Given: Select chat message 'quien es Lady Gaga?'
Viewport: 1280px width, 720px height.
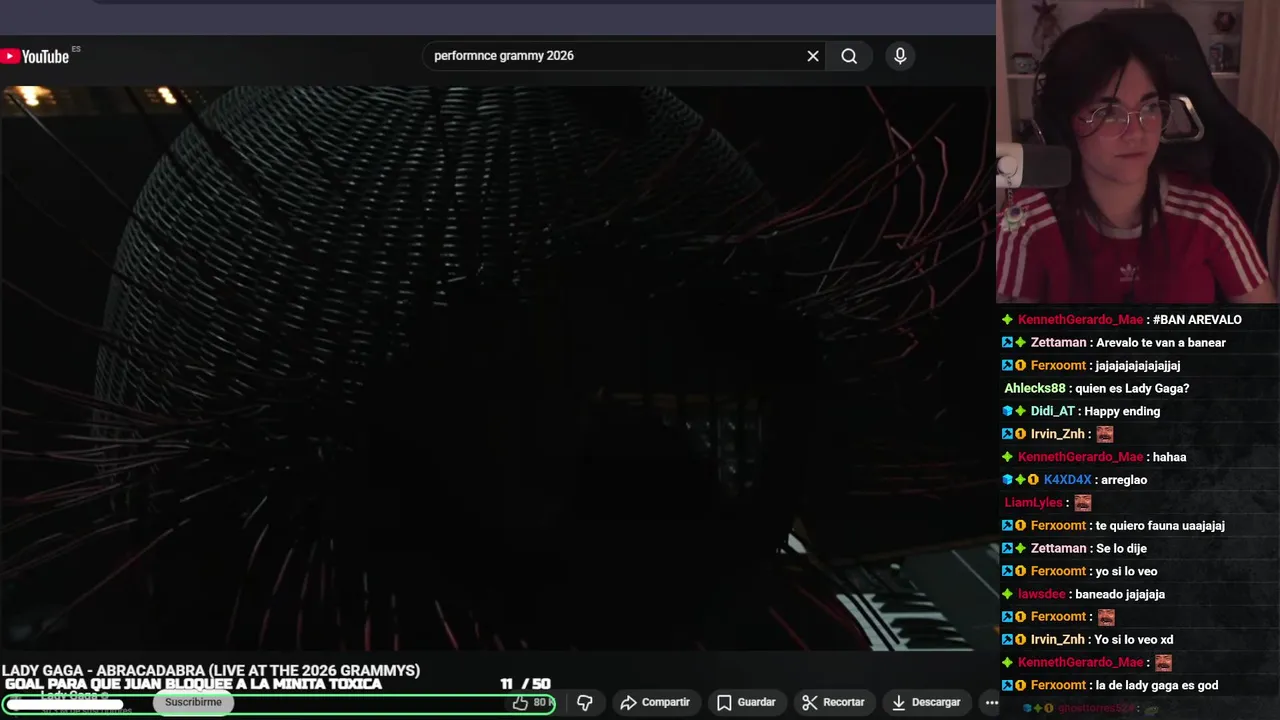Looking at the screenshot, I should tap(1133, 389).
